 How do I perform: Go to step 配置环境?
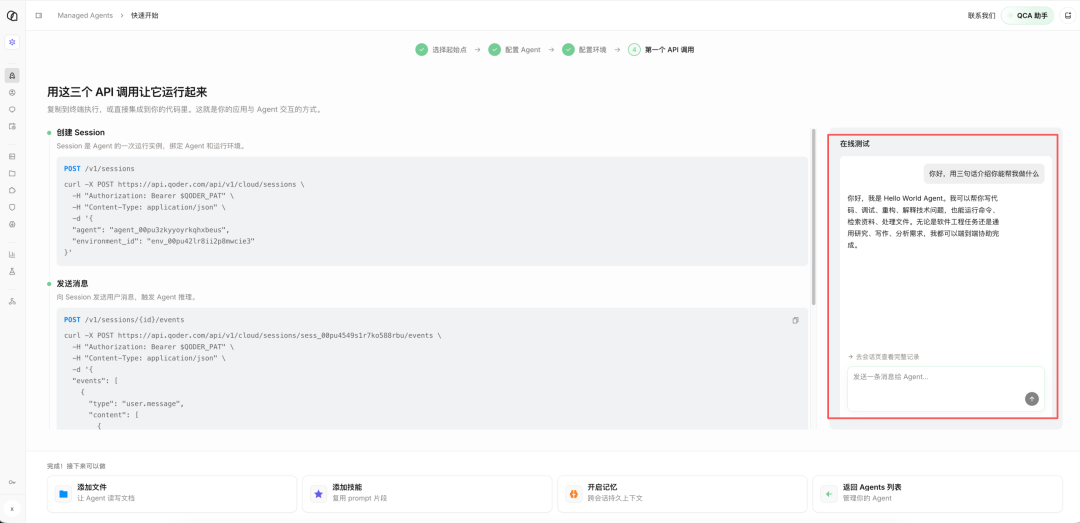[x=584, y=50]
